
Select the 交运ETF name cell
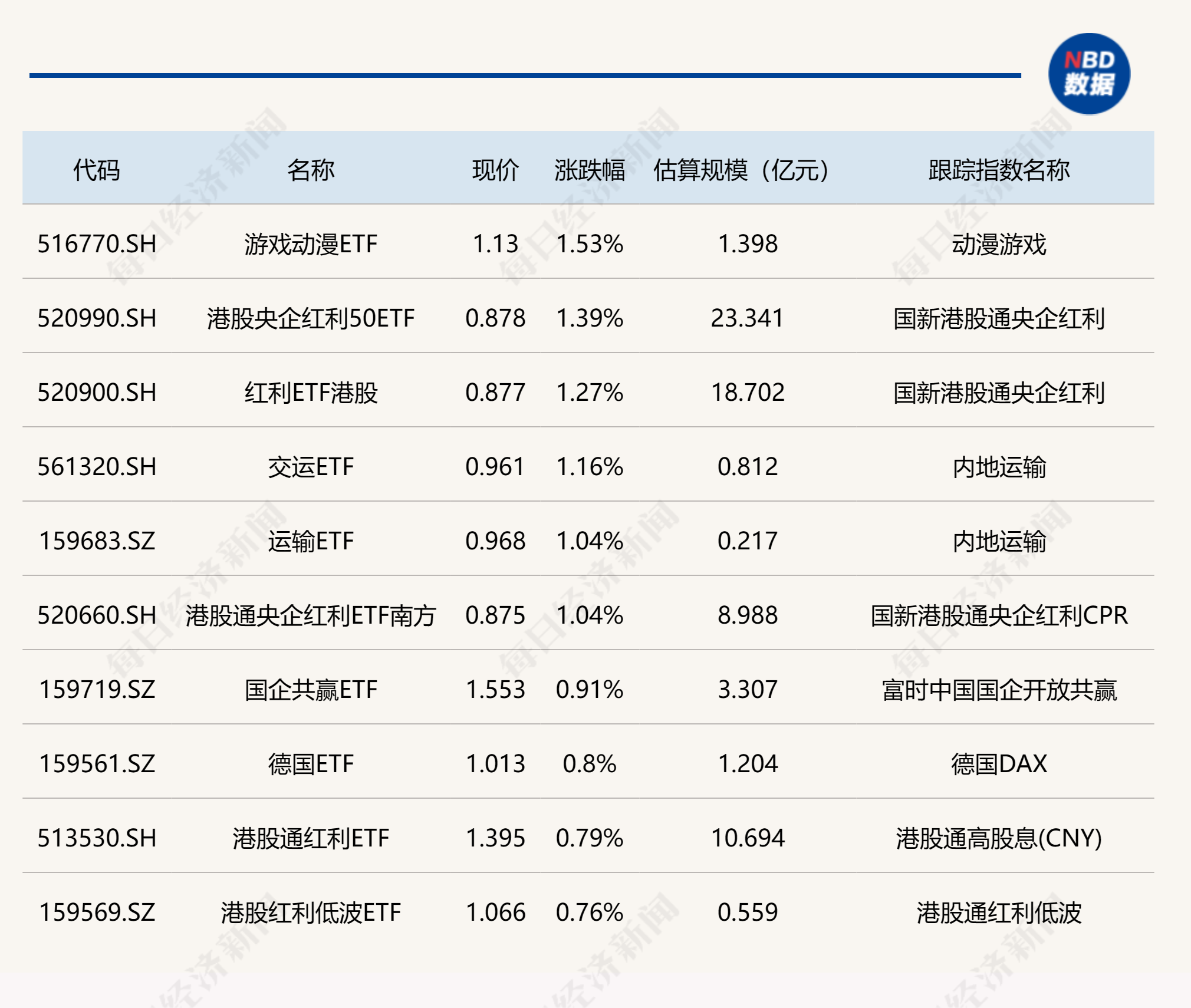pos(311,467)
